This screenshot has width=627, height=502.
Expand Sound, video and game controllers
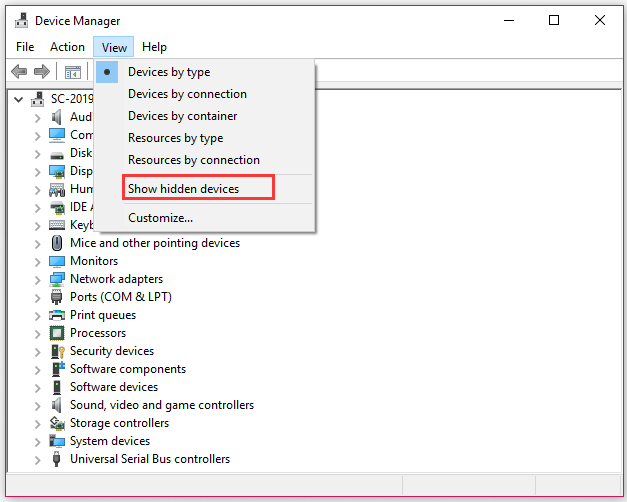[x=38, y=406]
